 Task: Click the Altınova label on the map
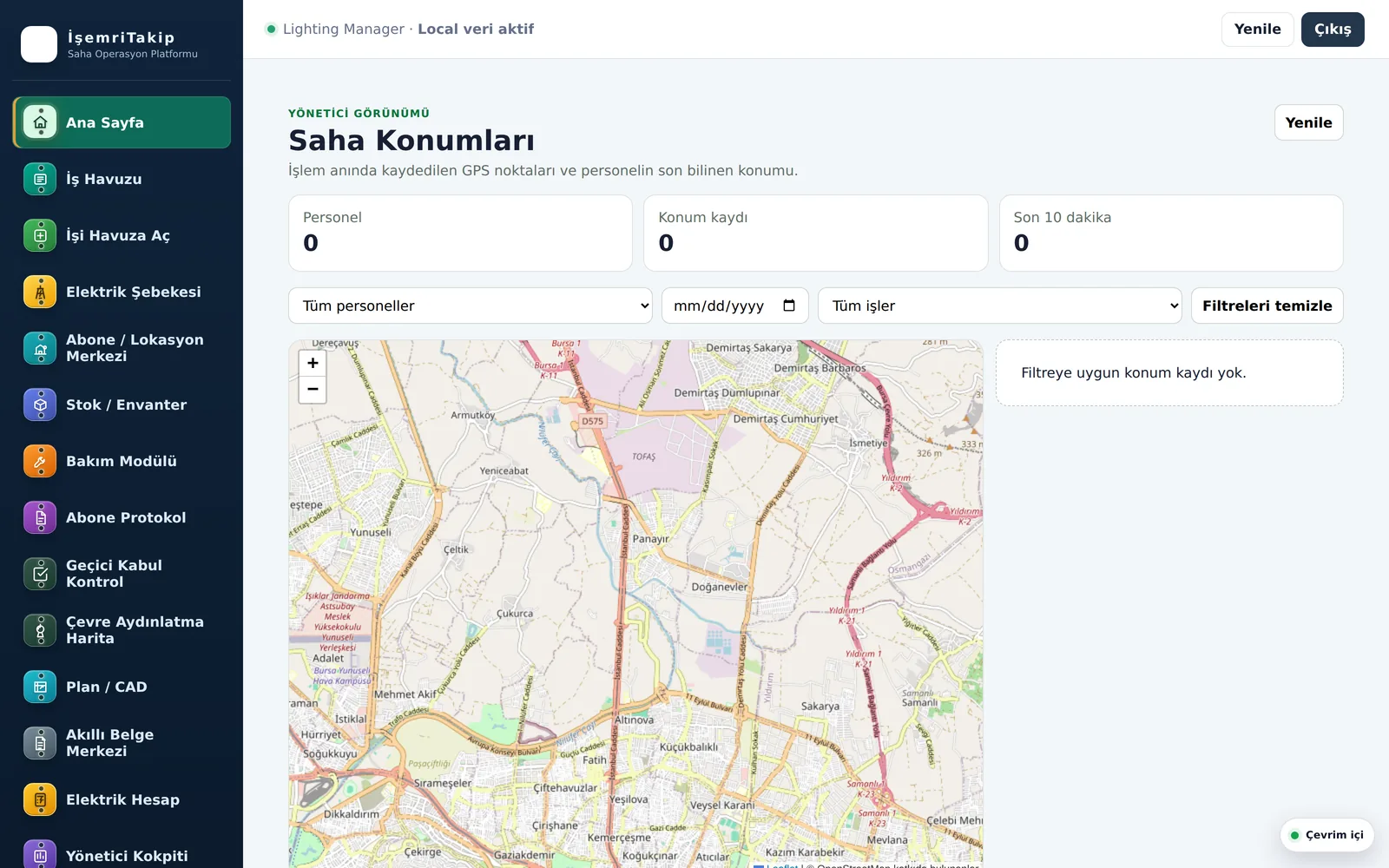(x=634, y=720)
